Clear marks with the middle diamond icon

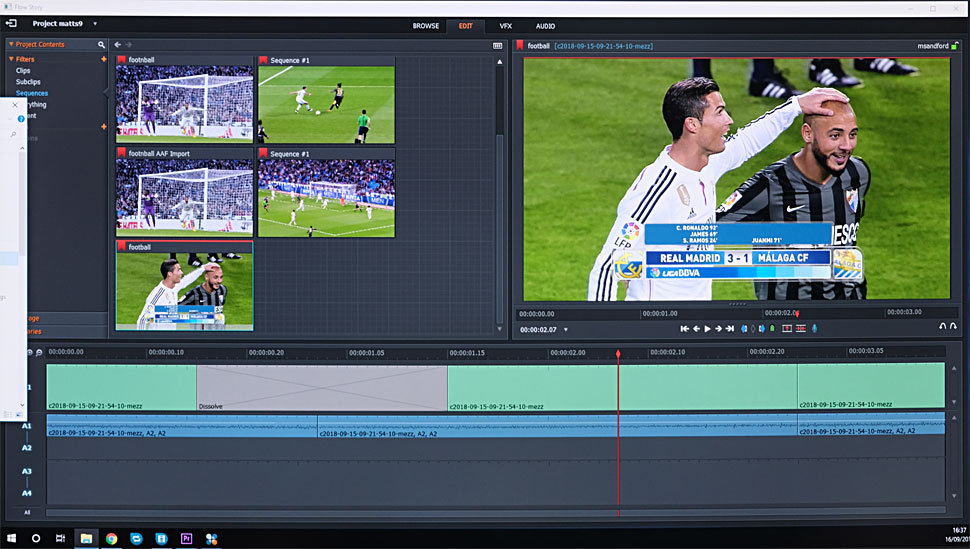pyautogui.click(x=753, y=329)
